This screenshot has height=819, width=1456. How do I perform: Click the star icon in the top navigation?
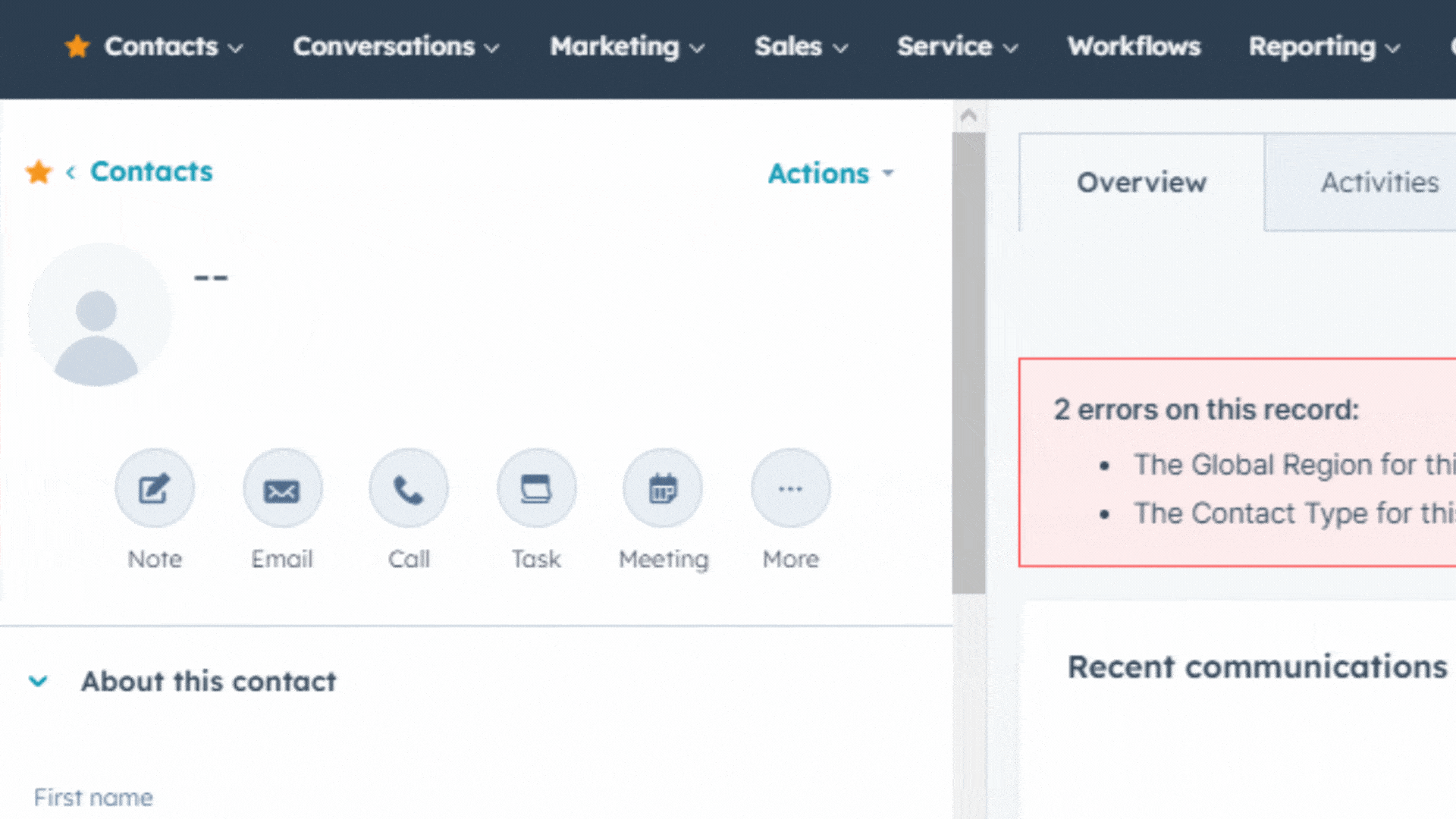(x=77, y=46)
